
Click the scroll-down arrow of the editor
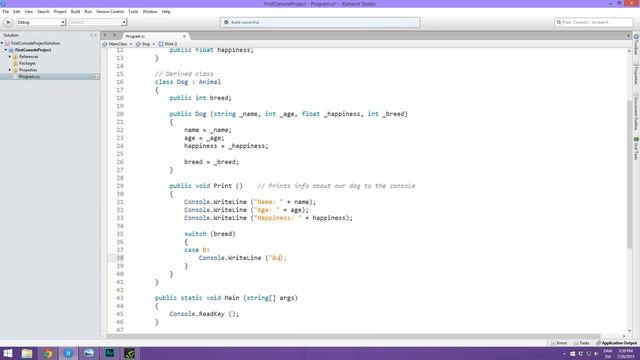click(629, 331)
